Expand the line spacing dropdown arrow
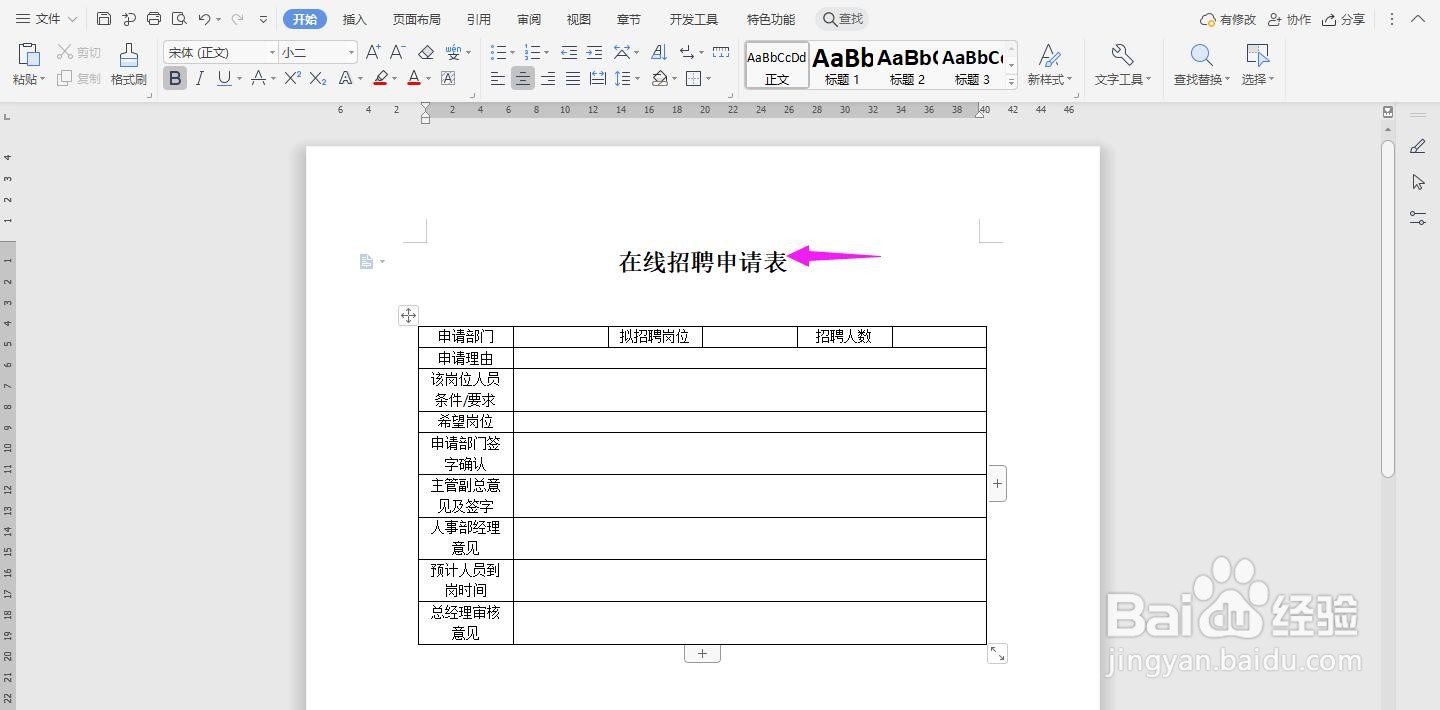Image resolution: width=1440 pixels, height=710 pixels. [638, 78]
